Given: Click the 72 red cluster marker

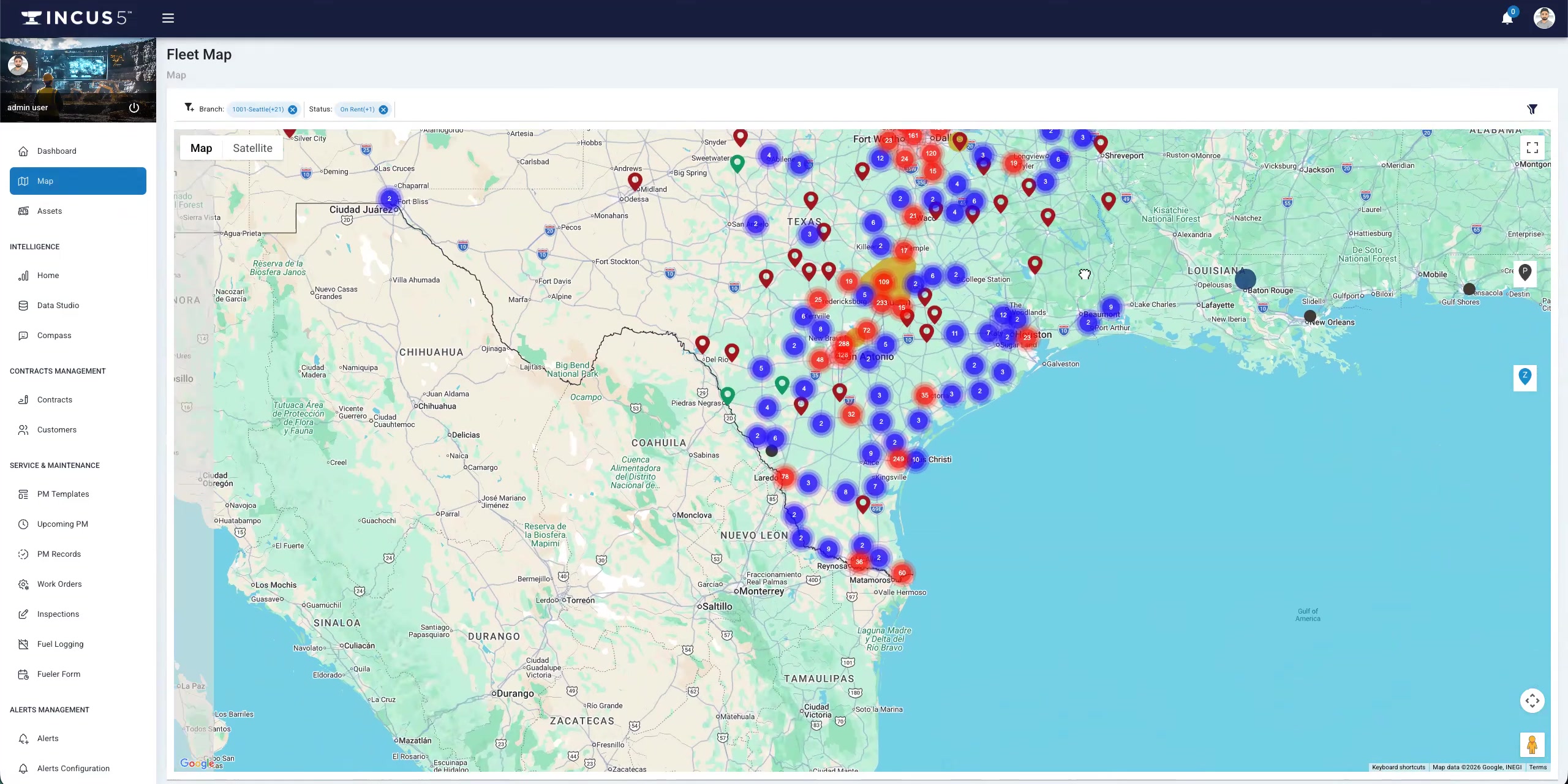Looking at the screenshot, I should click(x=867, y=330).
